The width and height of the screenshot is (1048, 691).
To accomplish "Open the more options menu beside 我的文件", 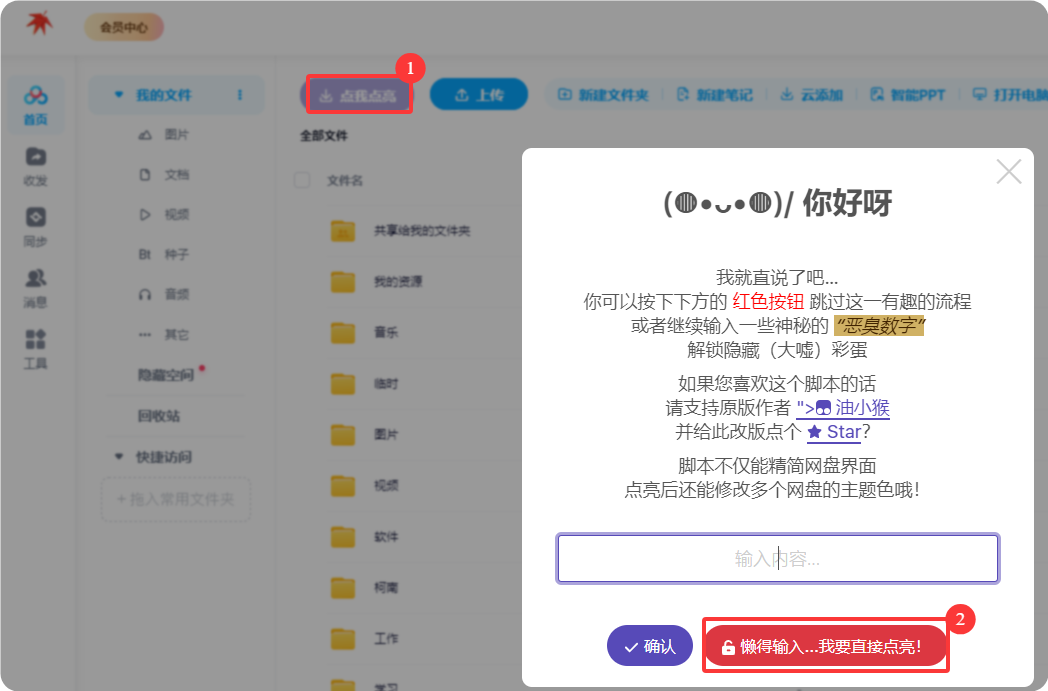I will pos(240,95).
